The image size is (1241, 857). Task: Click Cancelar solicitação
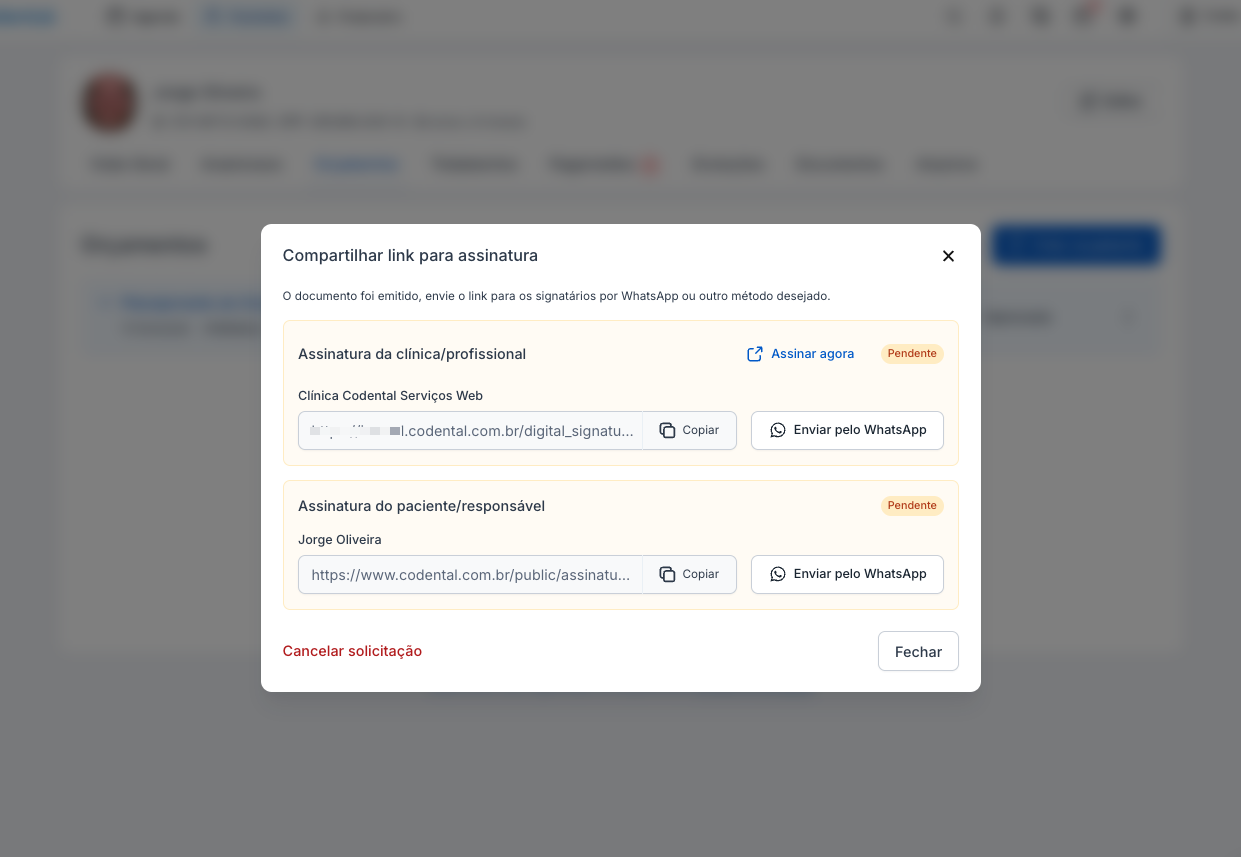(352, 651)
